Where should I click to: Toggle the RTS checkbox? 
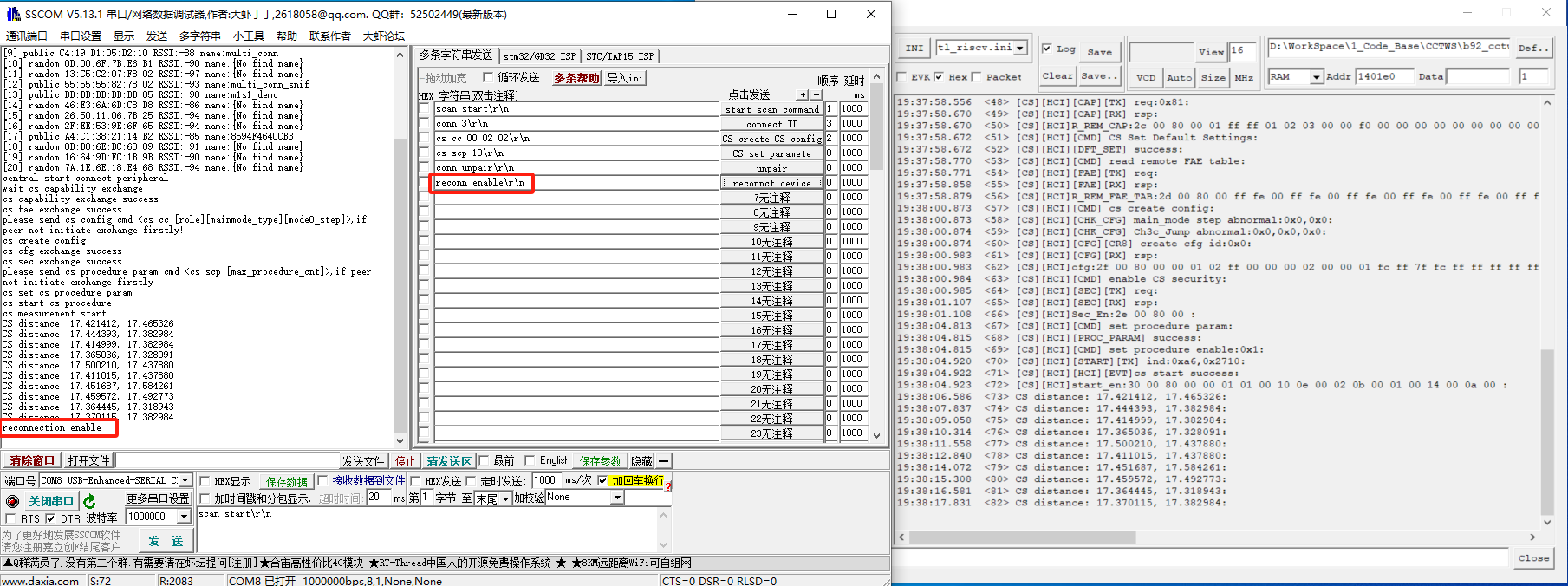(x=11, y=518)
